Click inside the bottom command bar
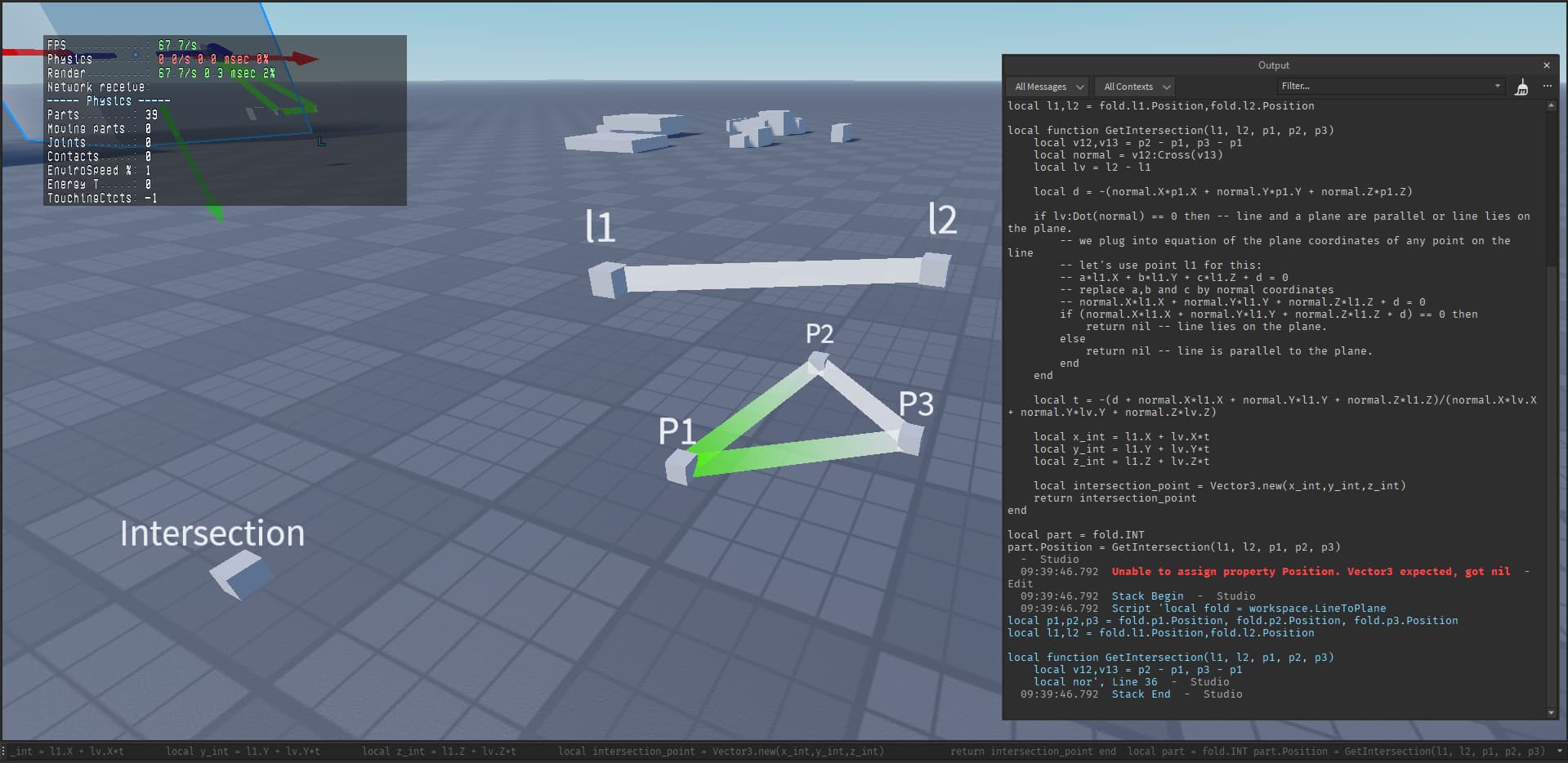 pyautogui.click(x=735, y=751)
